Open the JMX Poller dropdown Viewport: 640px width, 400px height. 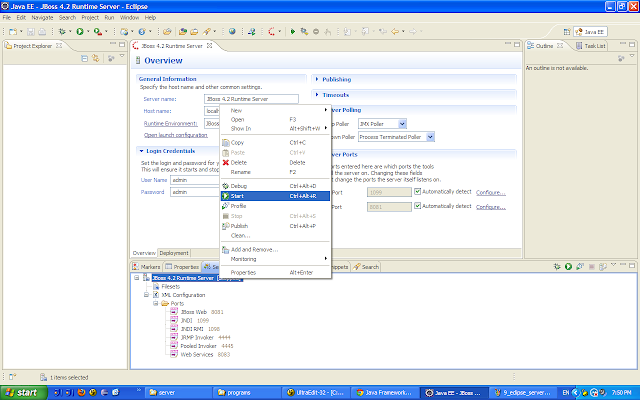pyautogui.click(x=402, y=124)
